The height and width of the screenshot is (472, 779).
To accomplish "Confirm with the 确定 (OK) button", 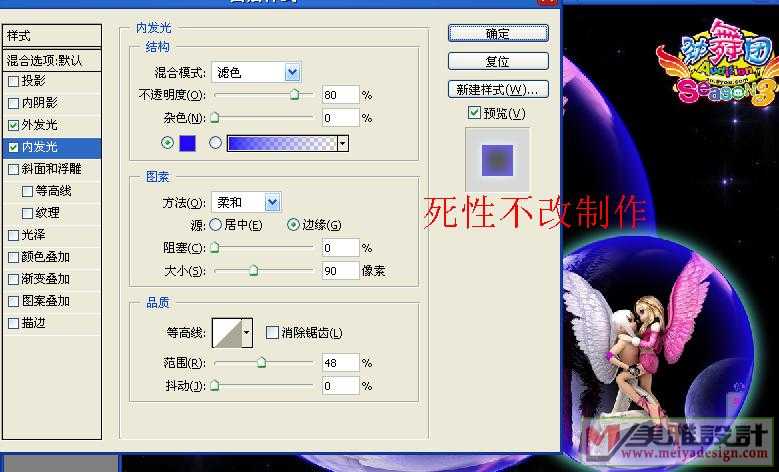I will pyautogui.click(x=498, y=33).
